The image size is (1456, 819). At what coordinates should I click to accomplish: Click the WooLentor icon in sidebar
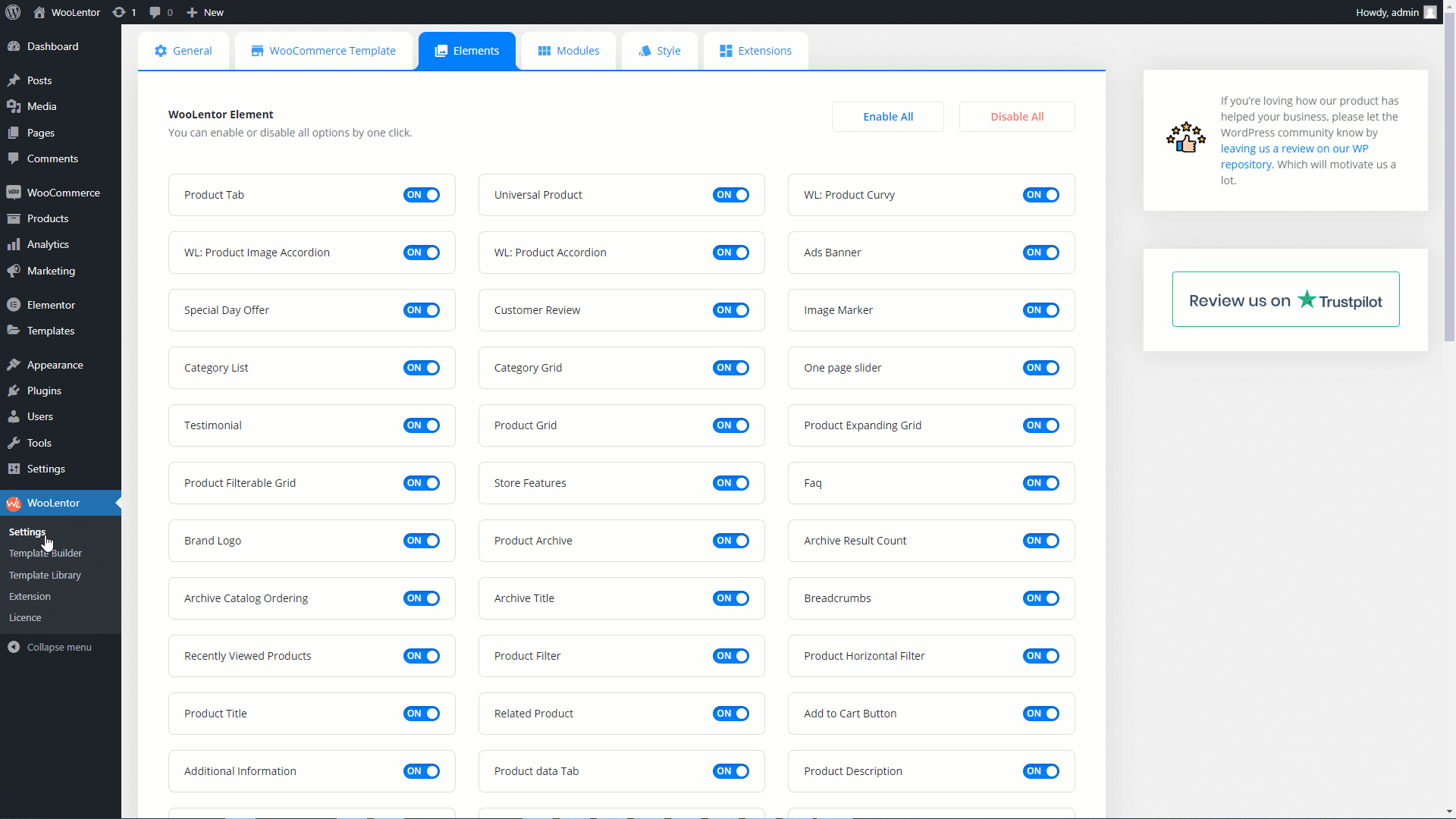(14, 502)
